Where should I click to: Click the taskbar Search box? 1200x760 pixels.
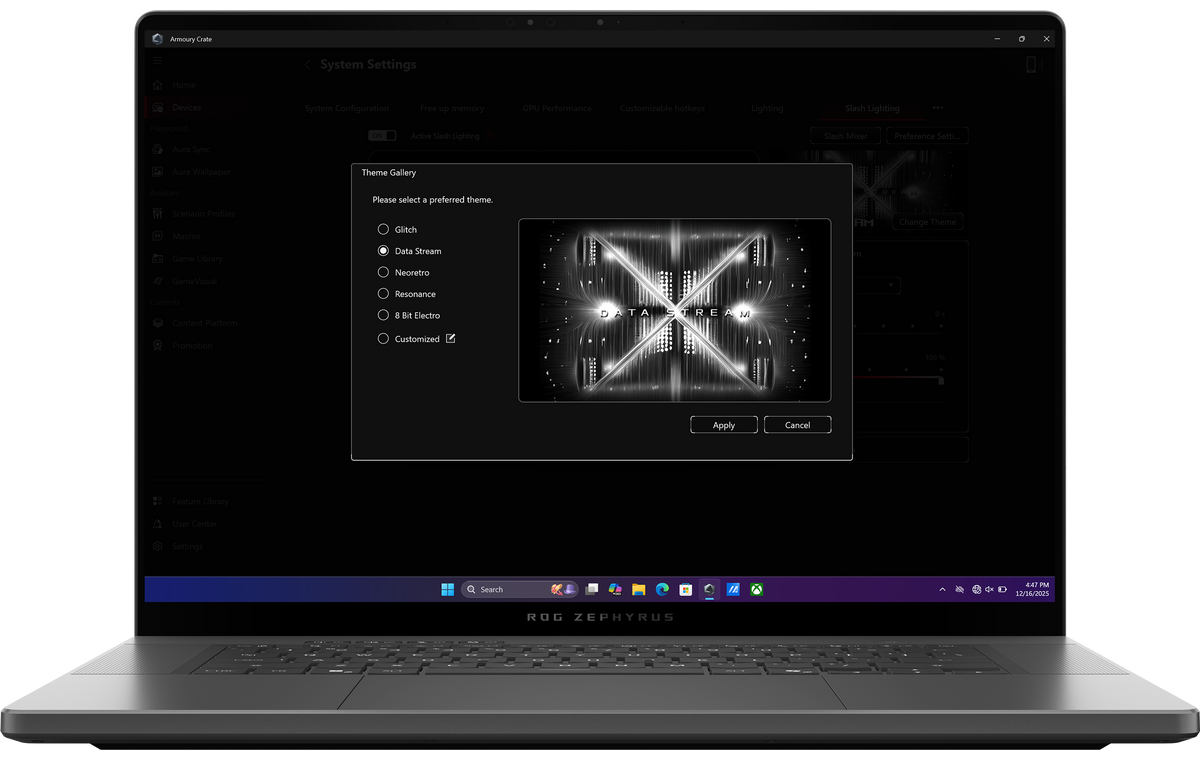[x=520, y=589]
